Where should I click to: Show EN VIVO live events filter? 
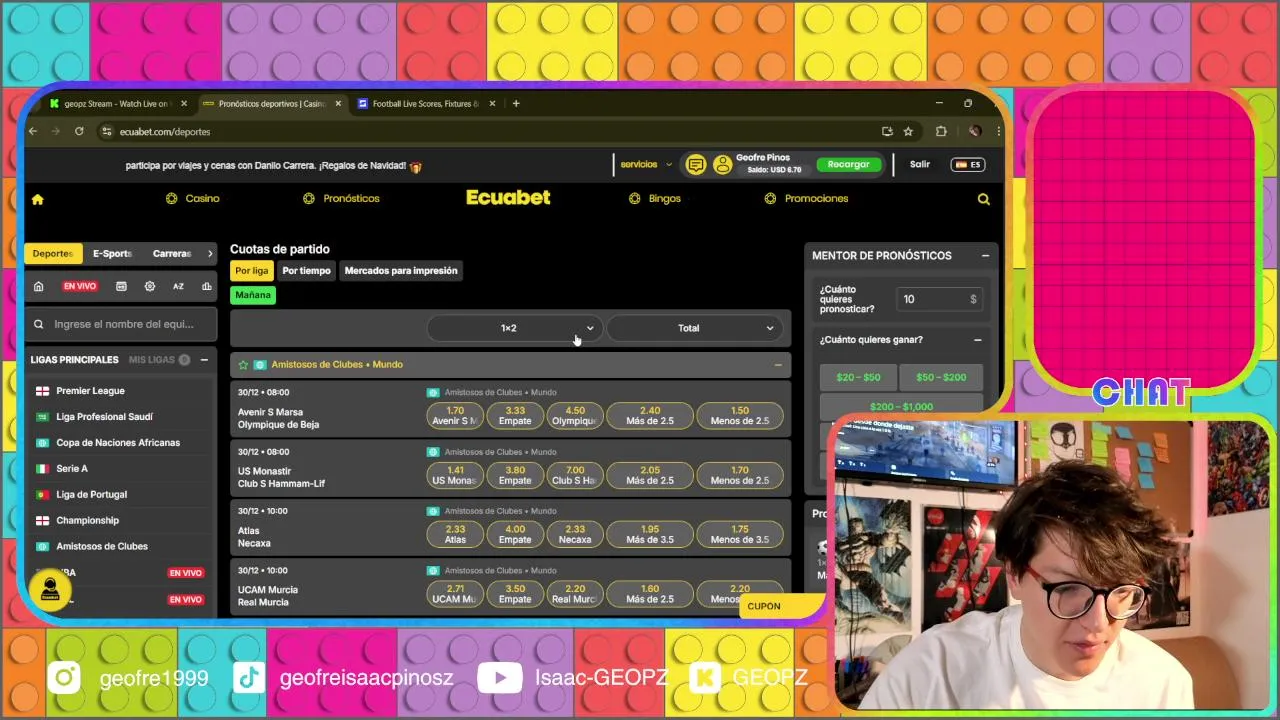point(80,286)
